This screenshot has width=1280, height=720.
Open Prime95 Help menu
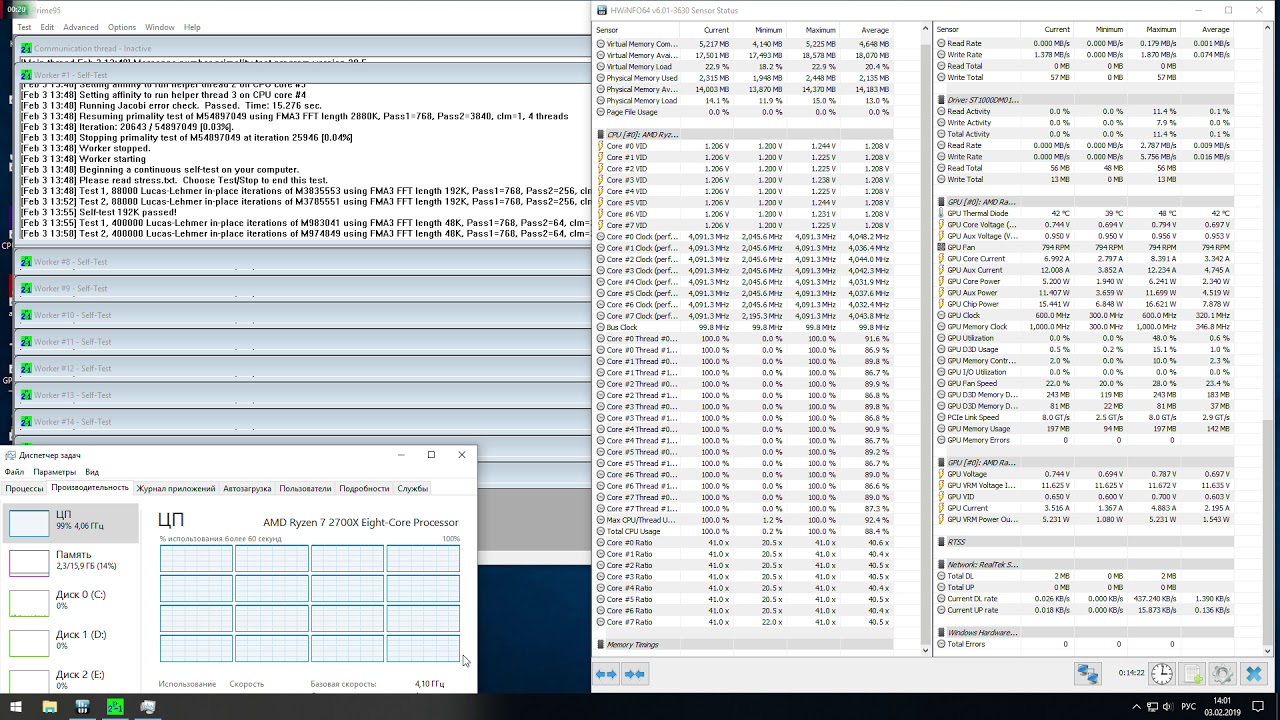(x=192, y=27)
